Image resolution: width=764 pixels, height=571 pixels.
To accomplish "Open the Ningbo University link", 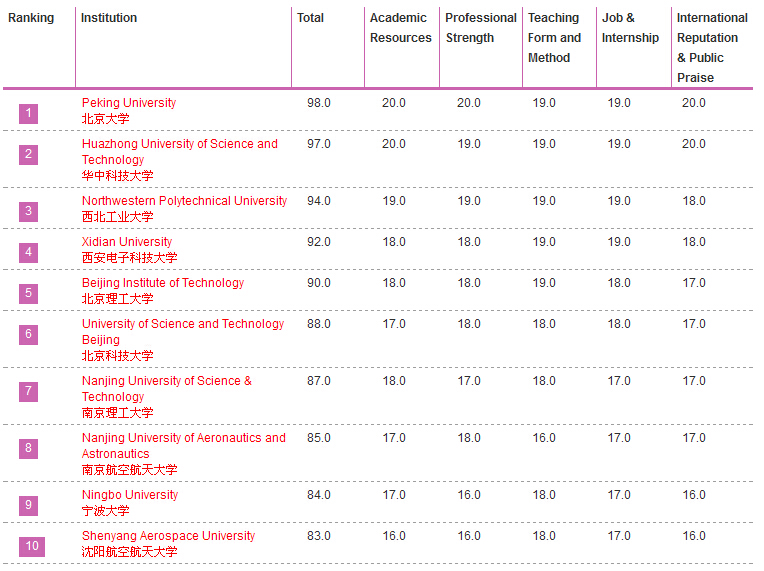I will (130, 495).
